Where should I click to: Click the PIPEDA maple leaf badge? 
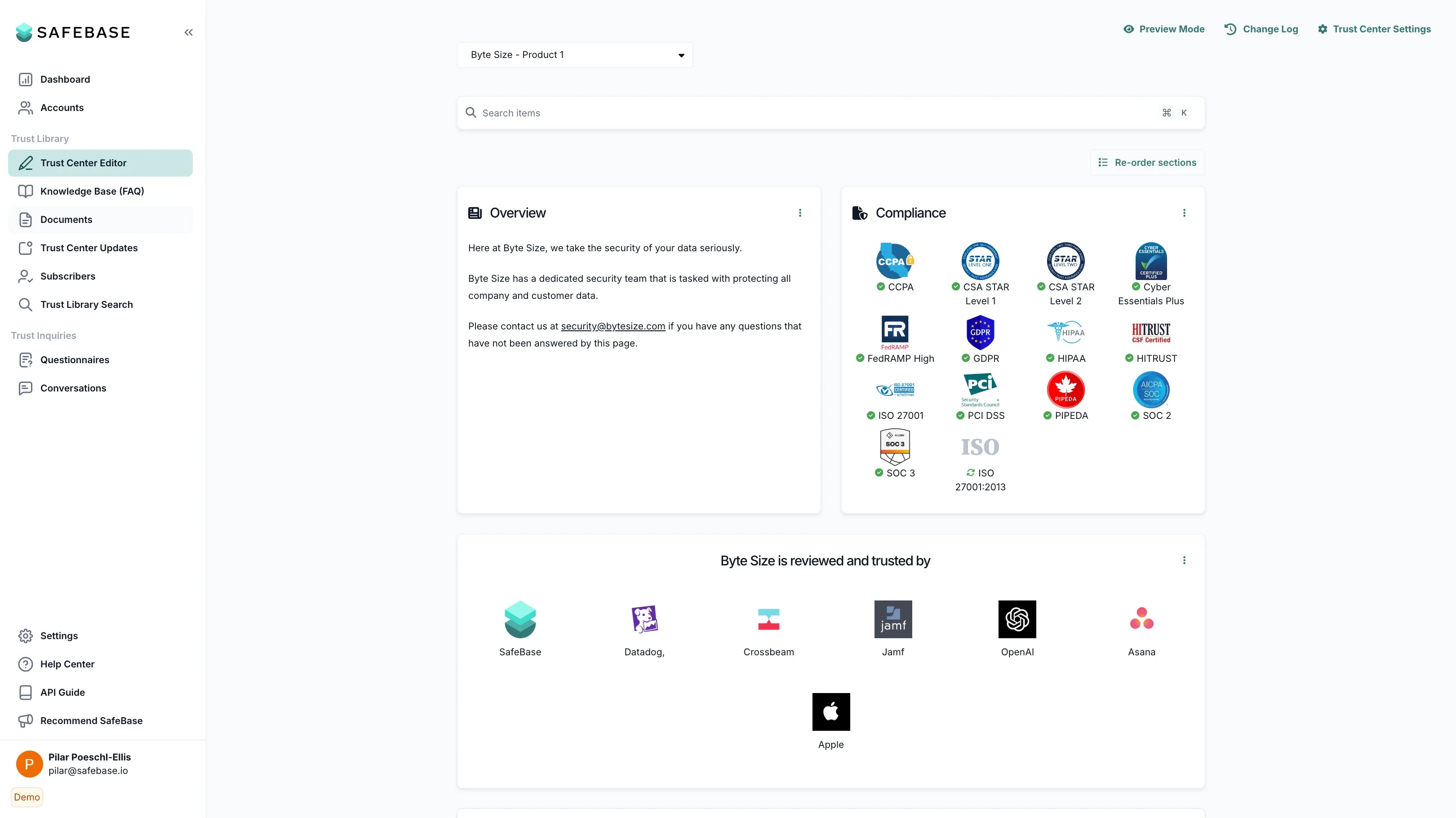(x=1065, y=390)
